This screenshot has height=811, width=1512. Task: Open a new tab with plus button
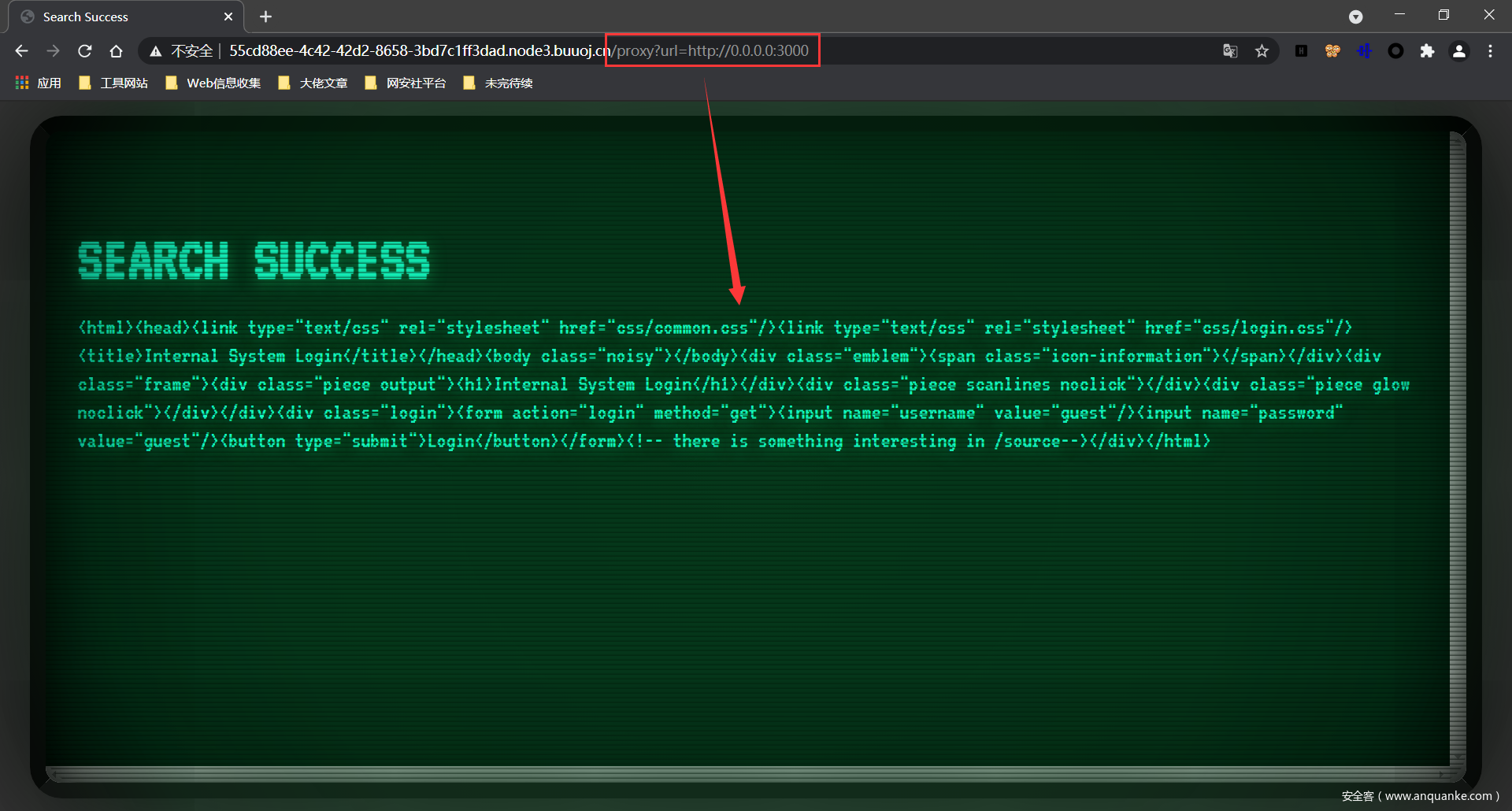[266, 17]
